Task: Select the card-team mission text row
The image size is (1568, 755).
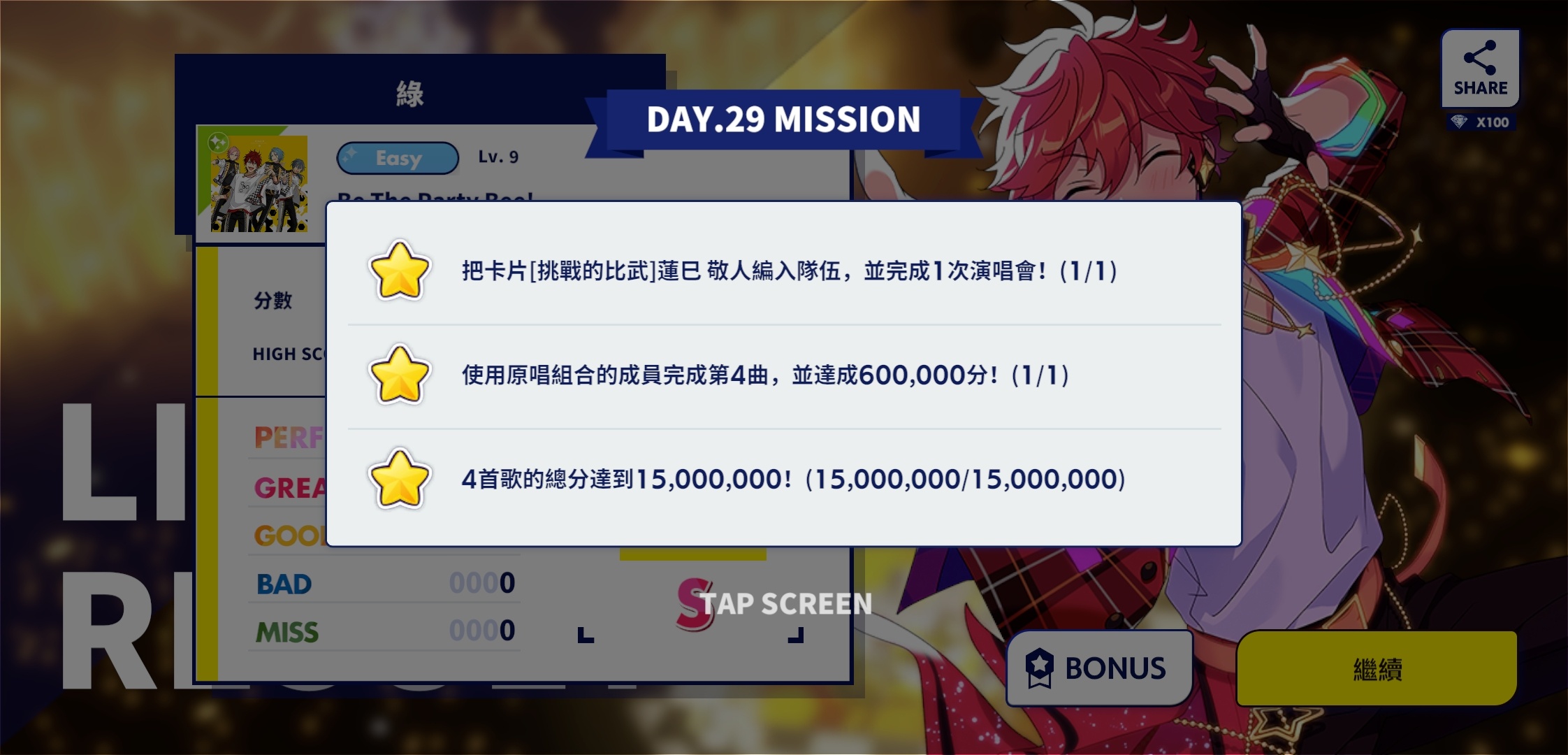Action: point(784,271)
